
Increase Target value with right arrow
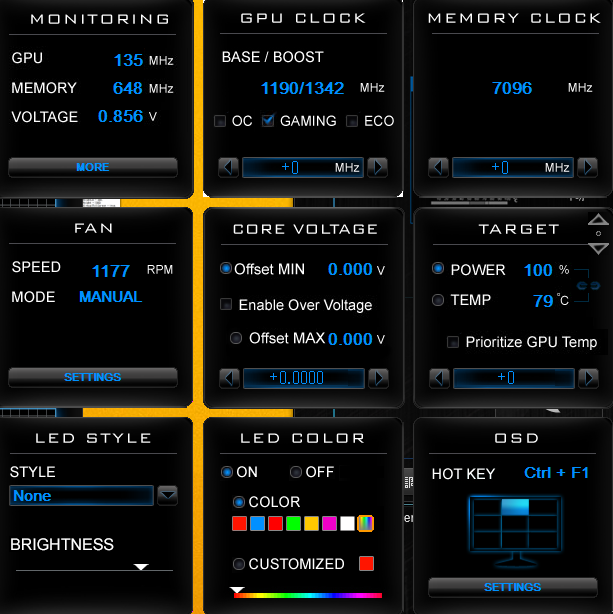click(x=589, y=378)
